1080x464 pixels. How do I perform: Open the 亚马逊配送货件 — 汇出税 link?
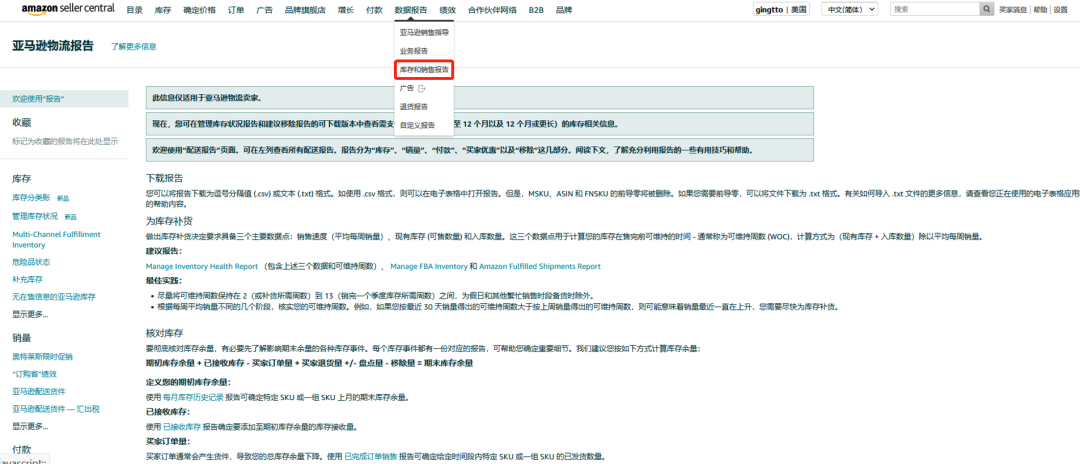(56, 409)
